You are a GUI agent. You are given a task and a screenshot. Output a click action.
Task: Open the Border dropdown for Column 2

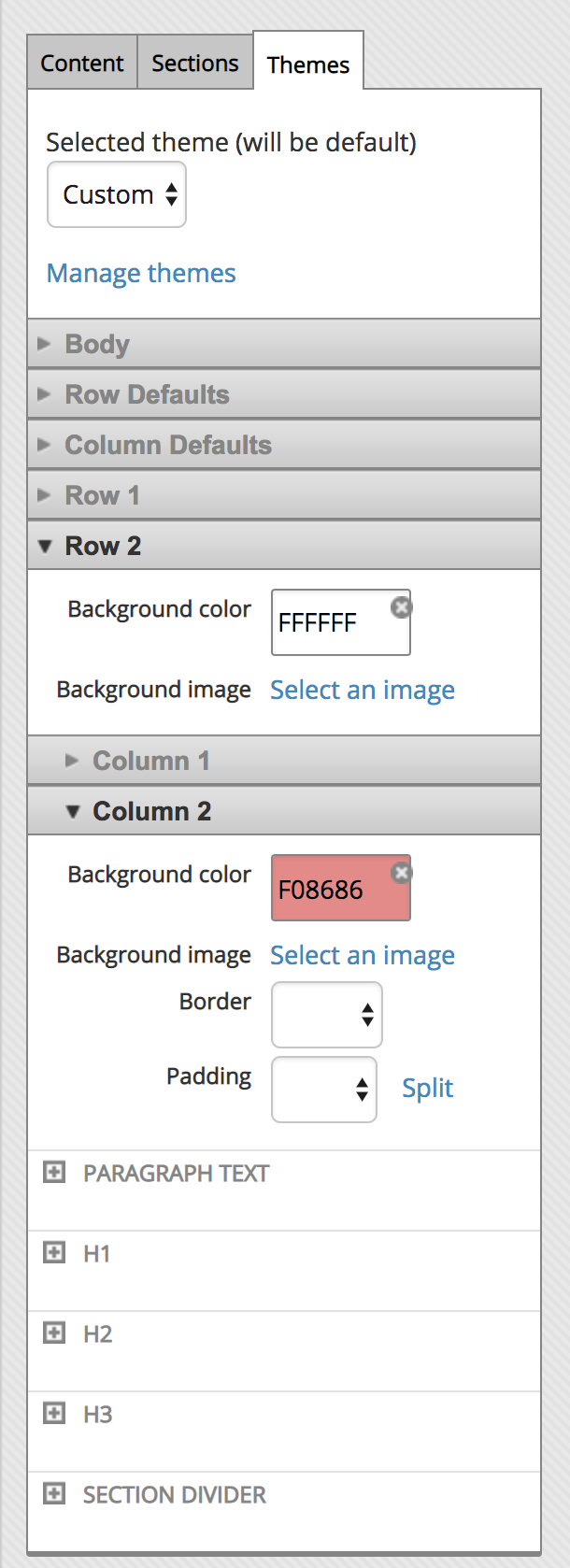[x=326, y=1014]
